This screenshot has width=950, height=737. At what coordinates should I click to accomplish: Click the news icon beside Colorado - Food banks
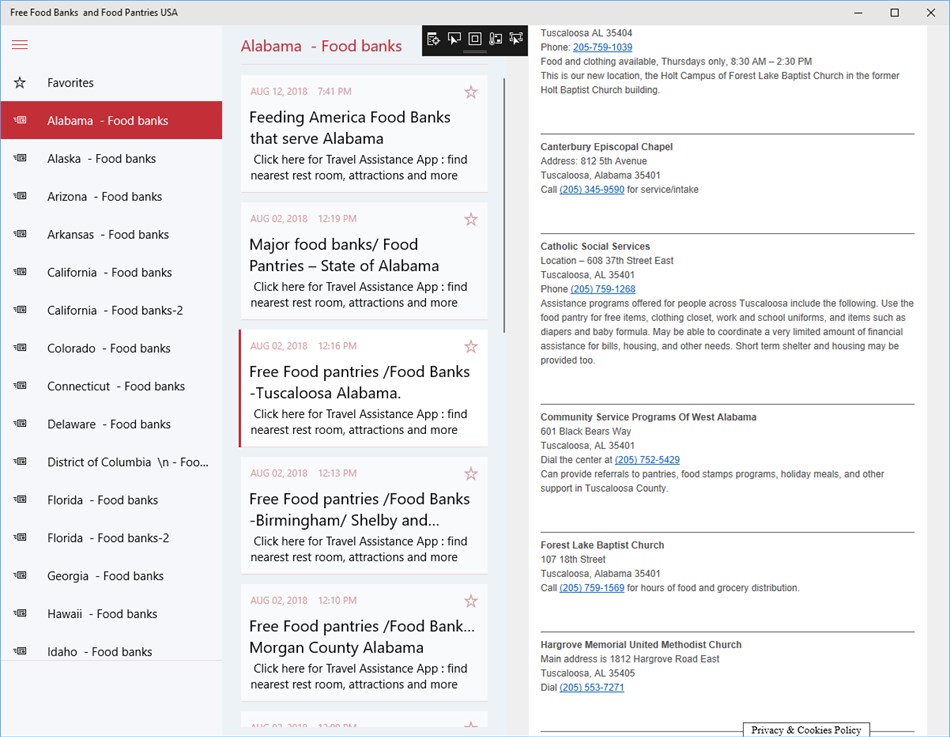[20, 348]
